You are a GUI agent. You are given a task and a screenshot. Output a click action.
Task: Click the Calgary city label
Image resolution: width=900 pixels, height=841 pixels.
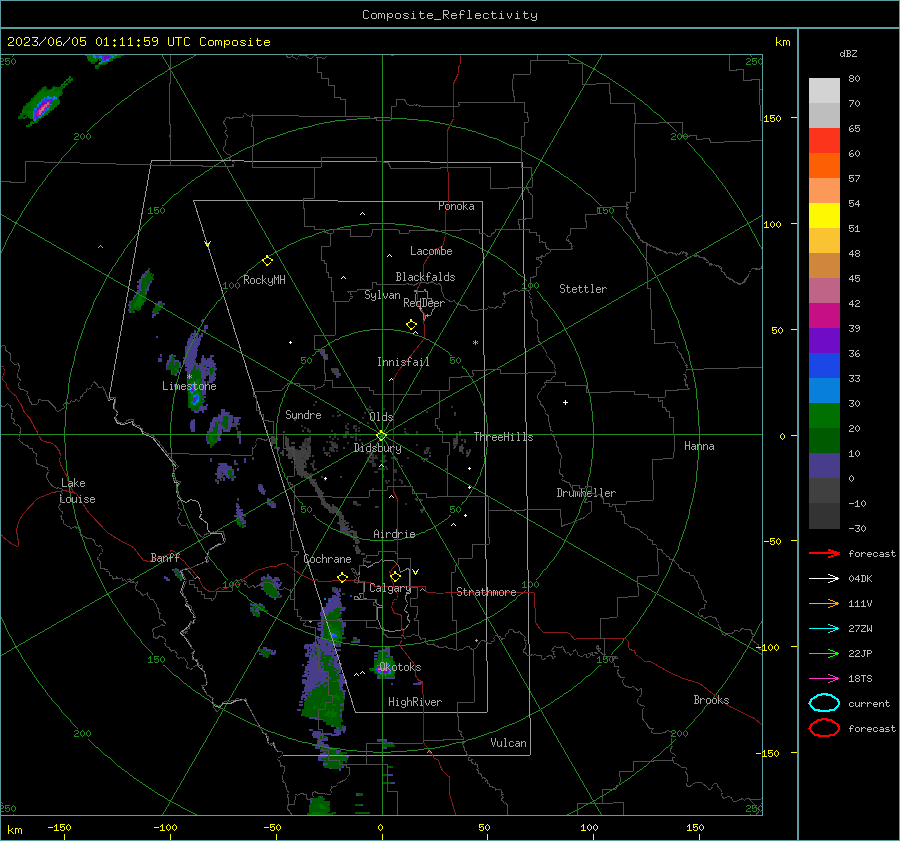tap(390, 588)
